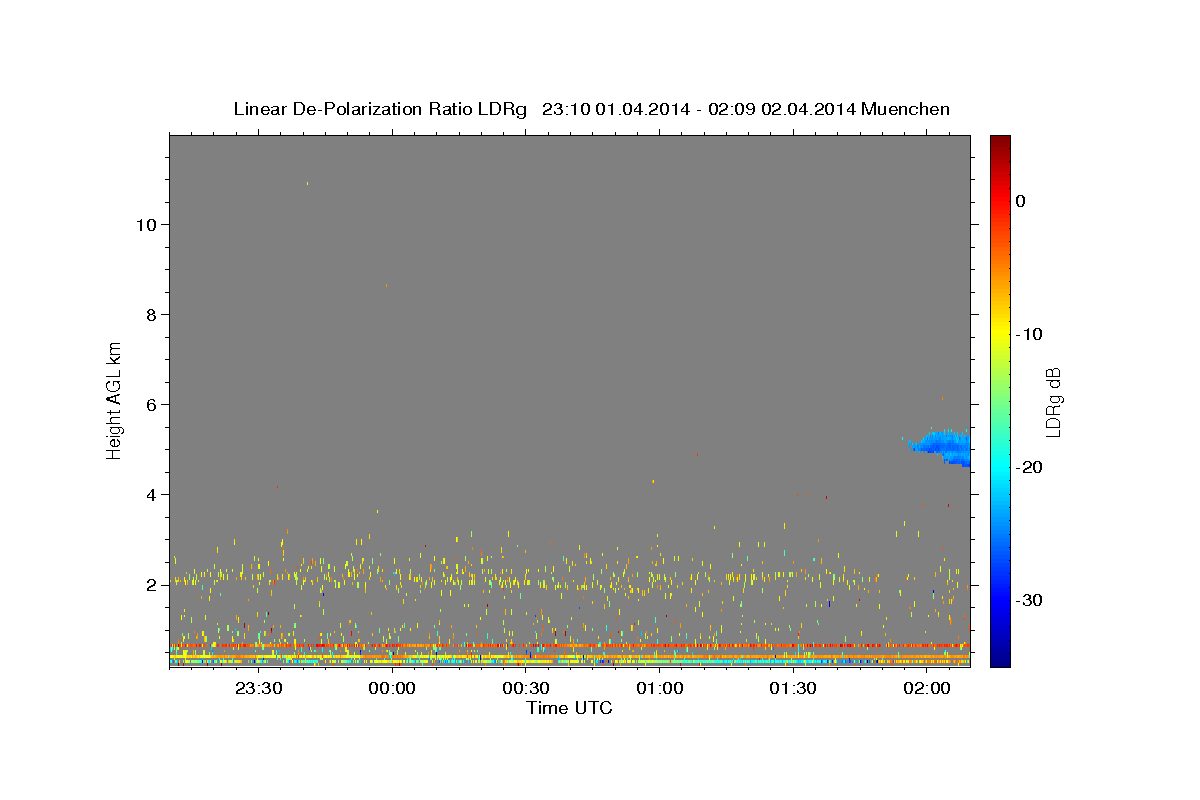Click the 10 km height tick label

coord(146,225)
